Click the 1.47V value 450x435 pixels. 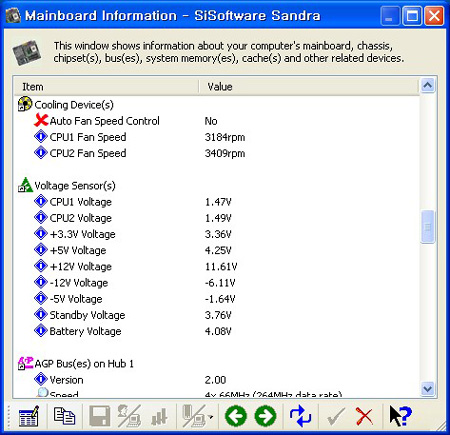(x=218, y=202)
